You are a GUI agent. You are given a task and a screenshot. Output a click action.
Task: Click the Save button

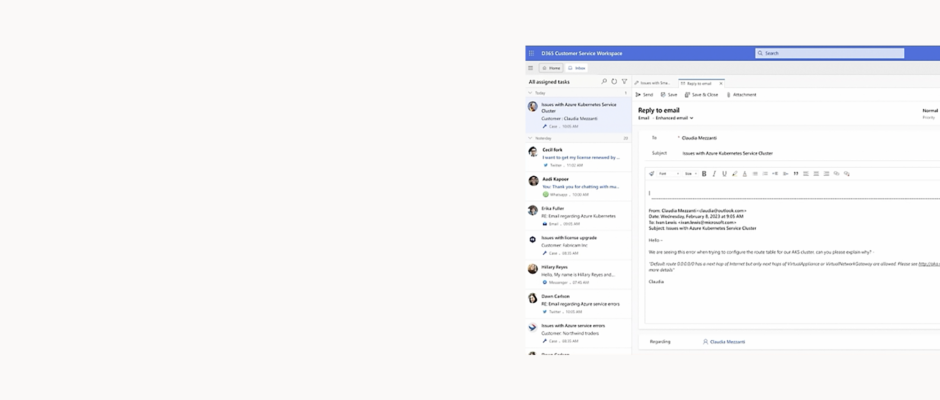(669, 95)
